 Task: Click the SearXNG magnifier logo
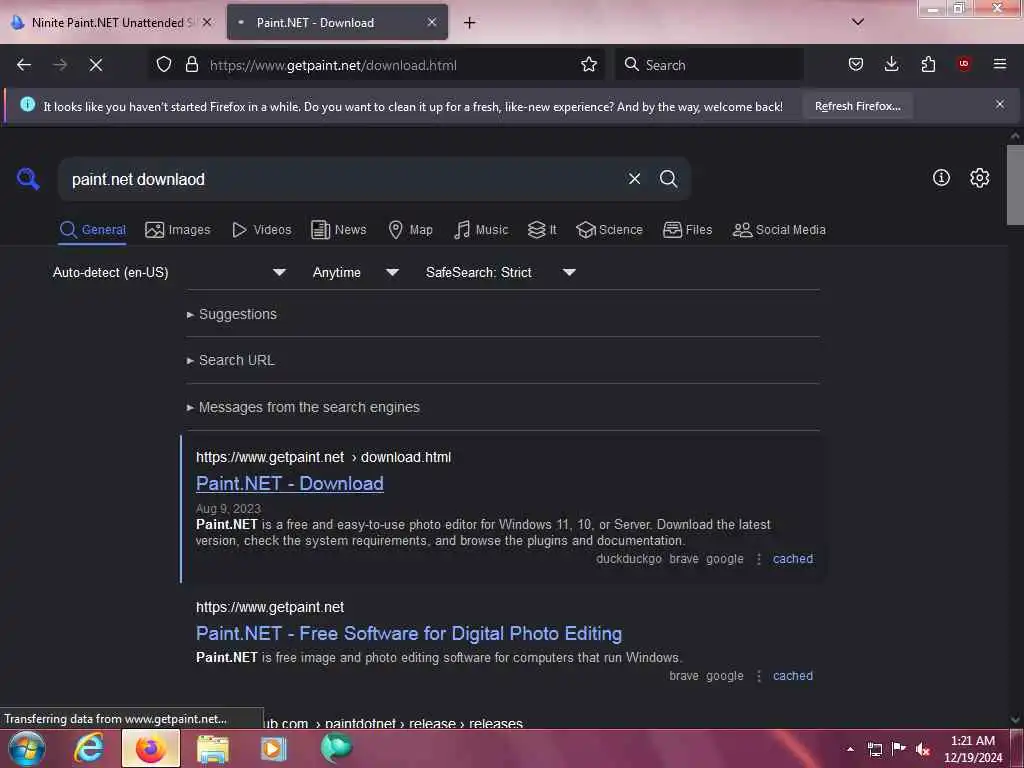[28, 178]
